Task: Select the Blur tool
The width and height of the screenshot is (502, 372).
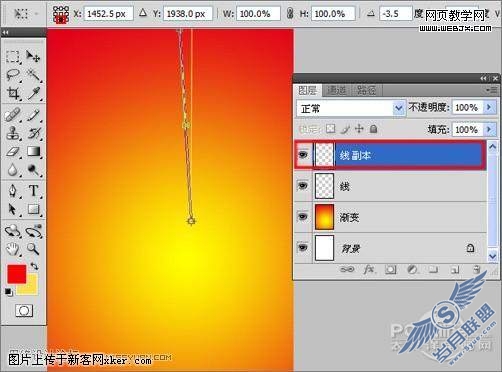Action: (x=13, y=170)
